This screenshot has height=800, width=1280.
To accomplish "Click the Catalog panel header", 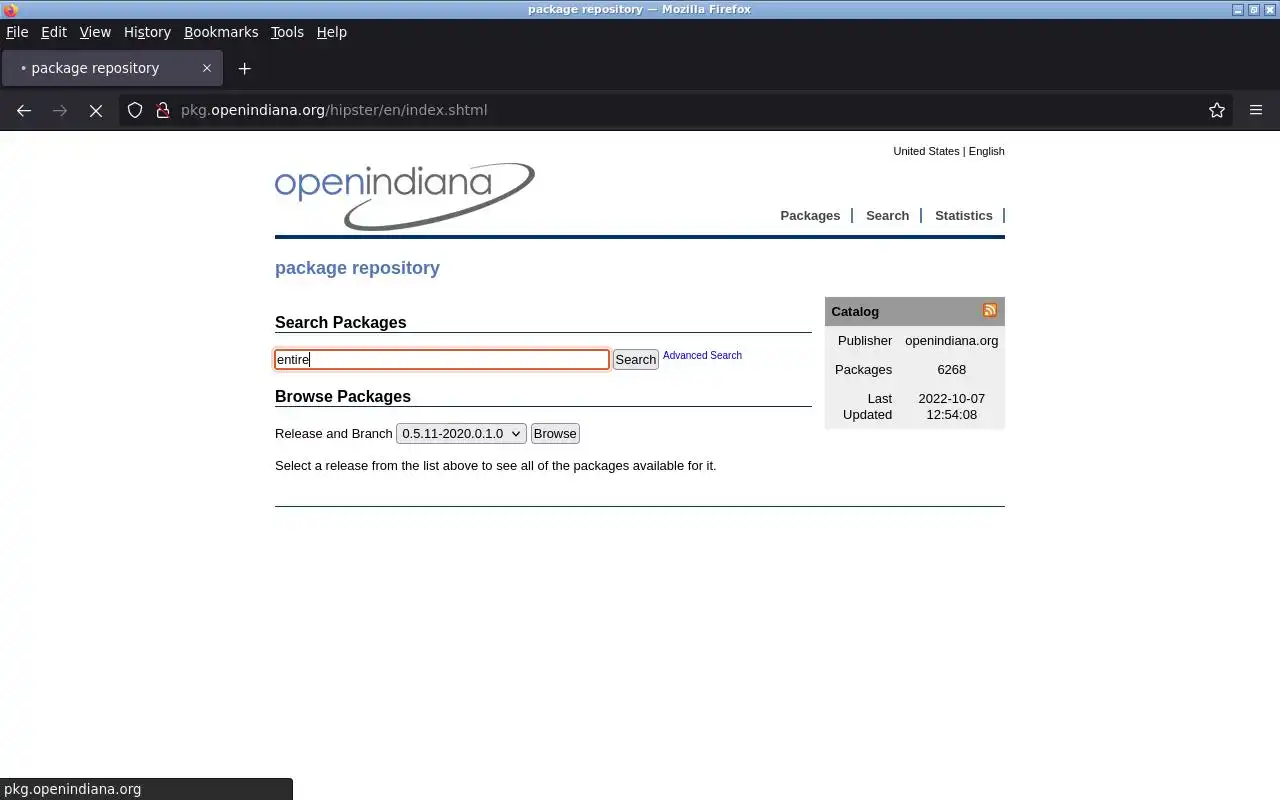I will pos(914,311).
